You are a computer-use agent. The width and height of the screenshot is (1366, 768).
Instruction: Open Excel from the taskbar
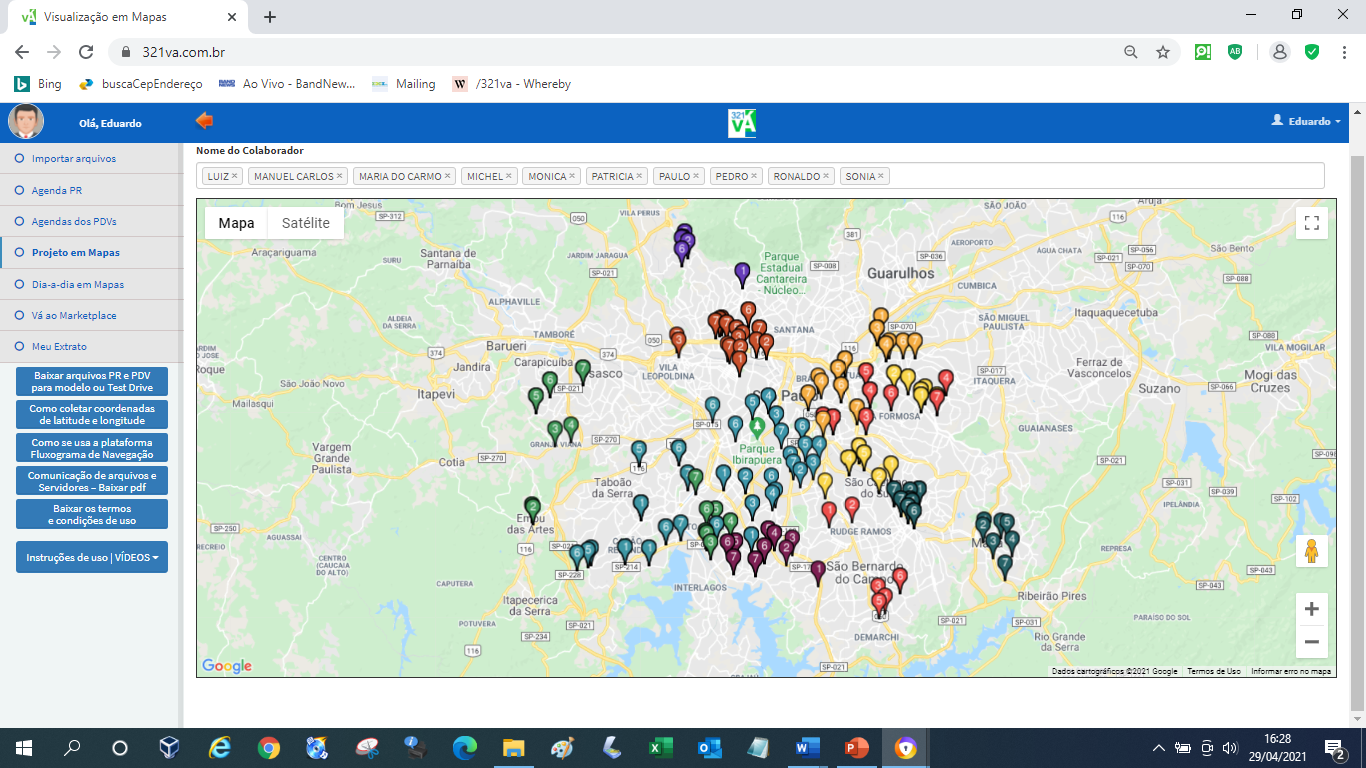pyautogui.click(x=660, y=748)
